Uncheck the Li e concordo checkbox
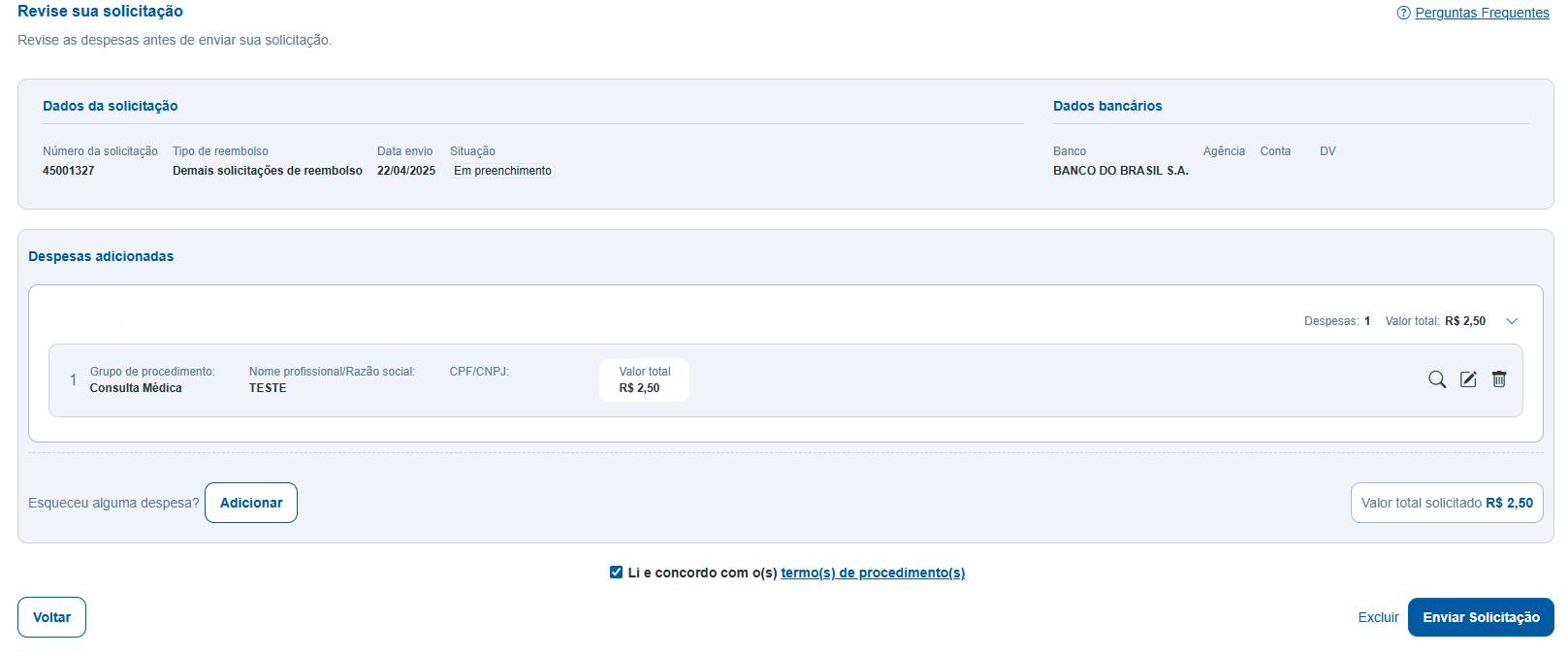 click(x=616, y=573)
